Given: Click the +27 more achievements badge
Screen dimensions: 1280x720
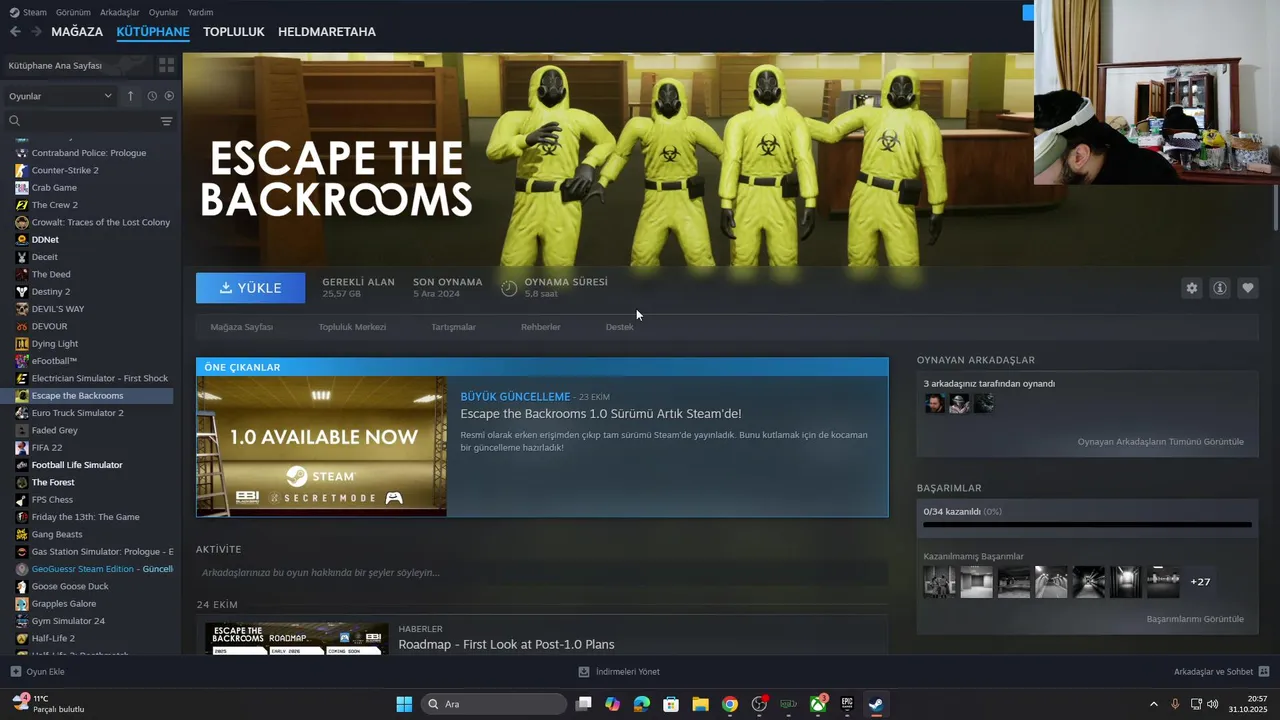Looking at the screenshot, I should click(x=1200, y=582).
